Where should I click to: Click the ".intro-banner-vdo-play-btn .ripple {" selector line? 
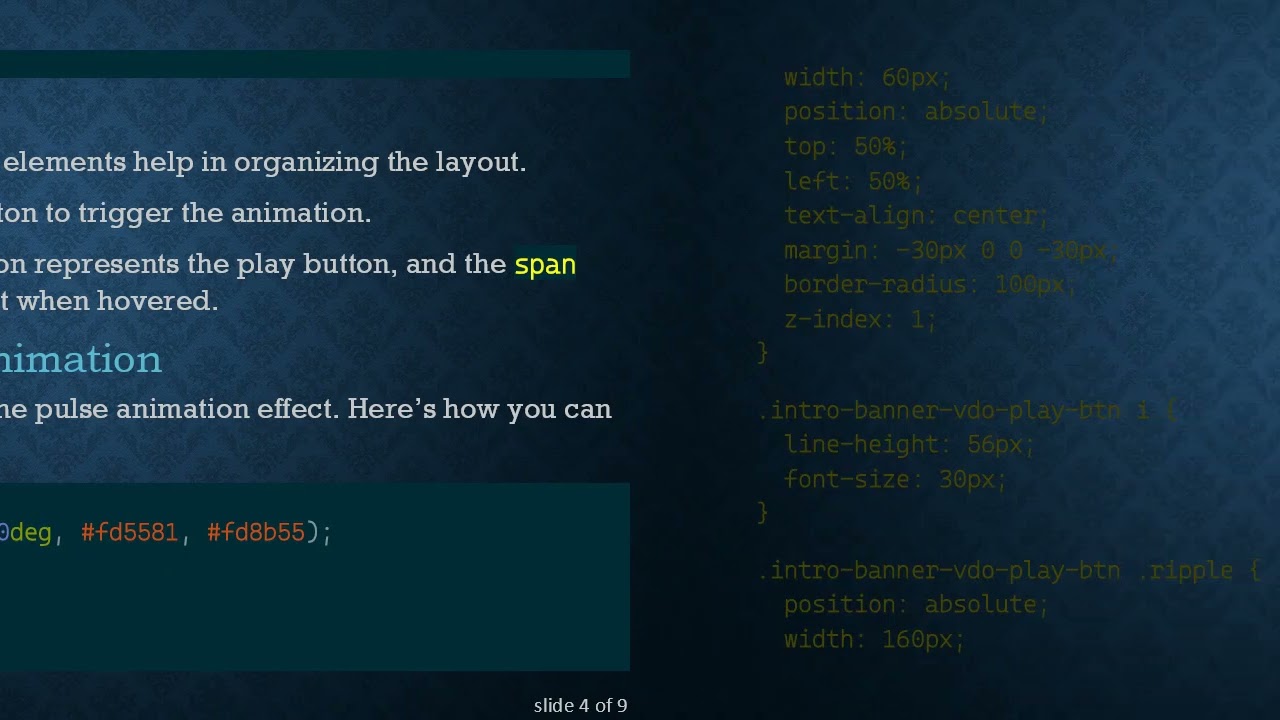(x=1009, y=570)
